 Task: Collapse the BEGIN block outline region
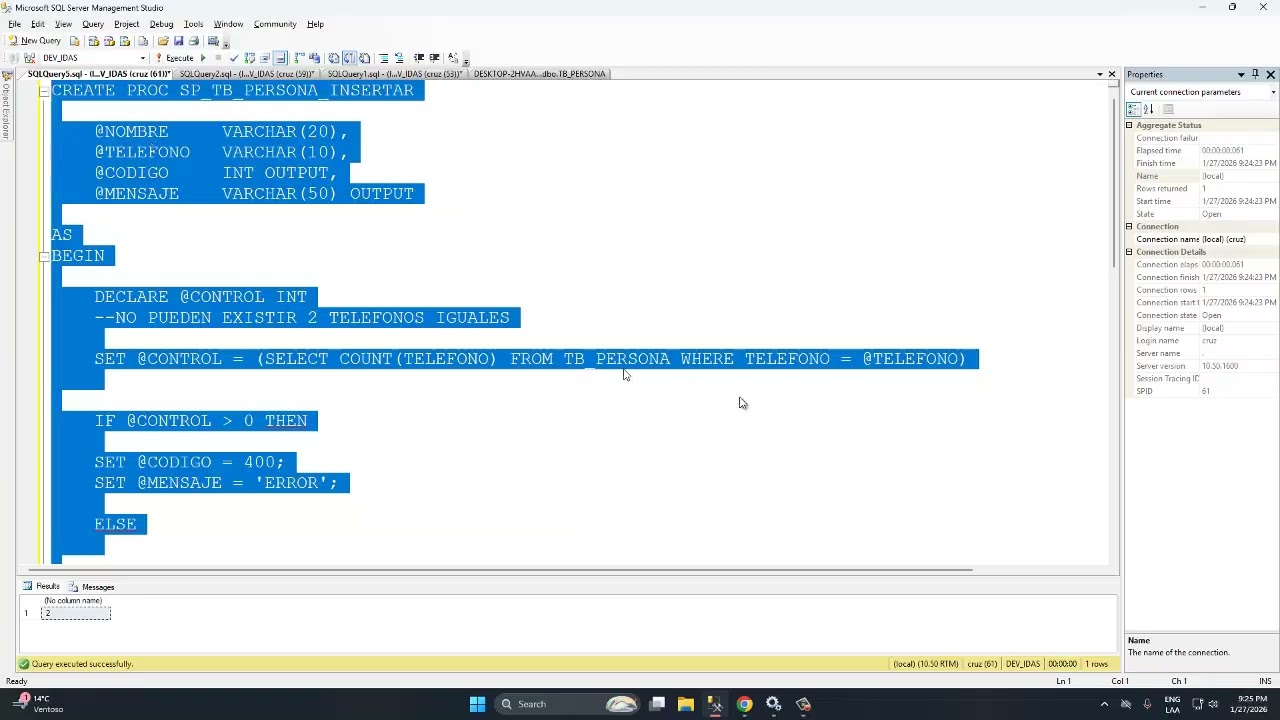43,256
